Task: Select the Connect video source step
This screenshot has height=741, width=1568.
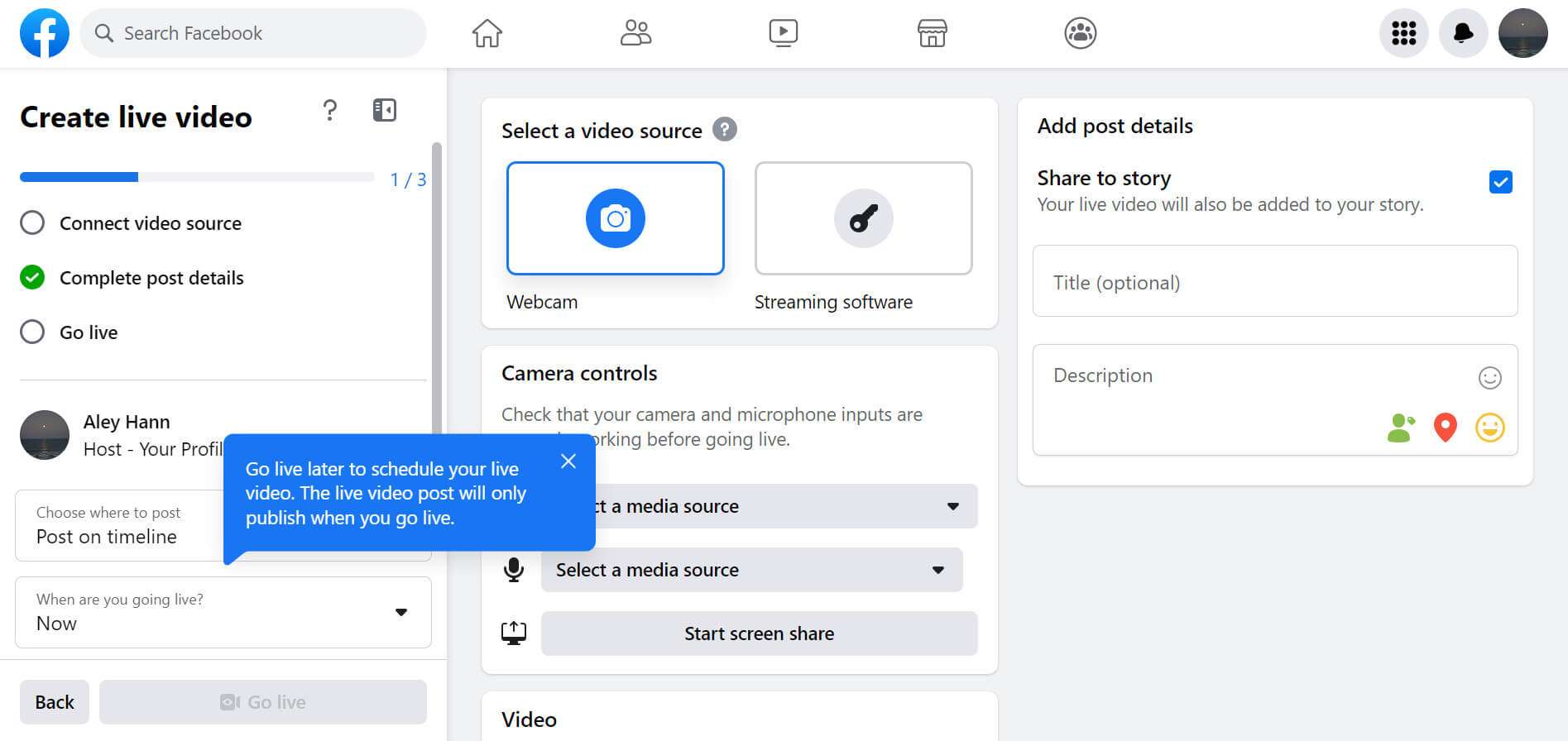Action: click(x=131, y=223)
